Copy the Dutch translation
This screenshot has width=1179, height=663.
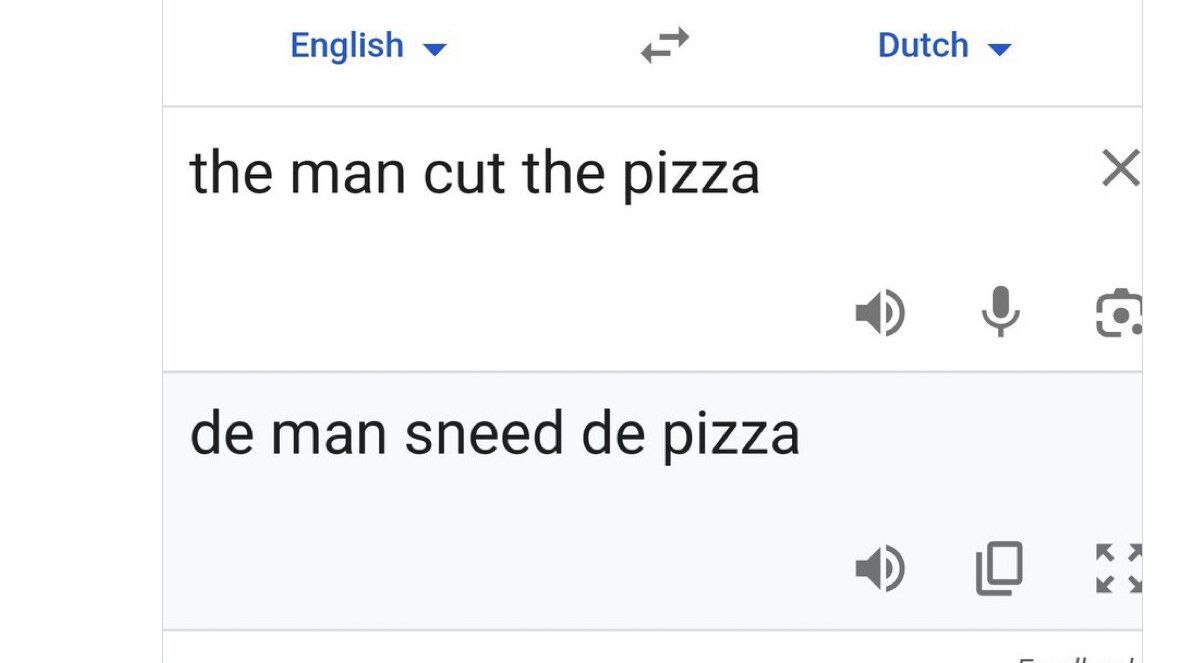pos(999,569)
